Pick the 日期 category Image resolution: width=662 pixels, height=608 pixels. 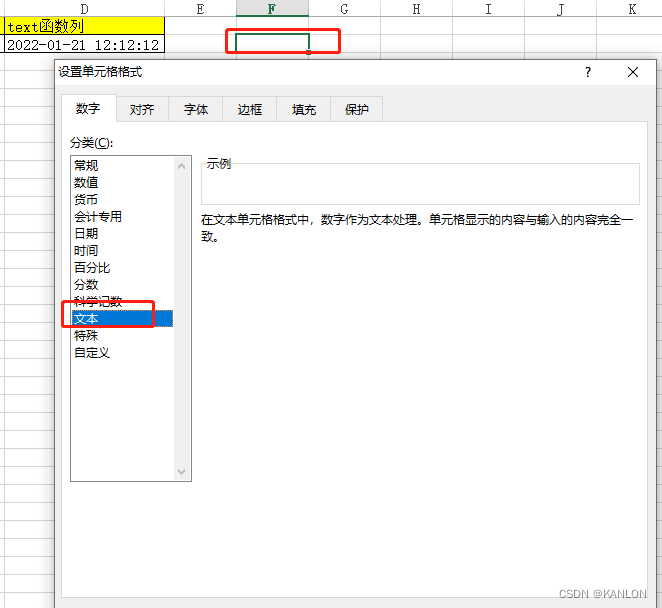tap(122, 233)
